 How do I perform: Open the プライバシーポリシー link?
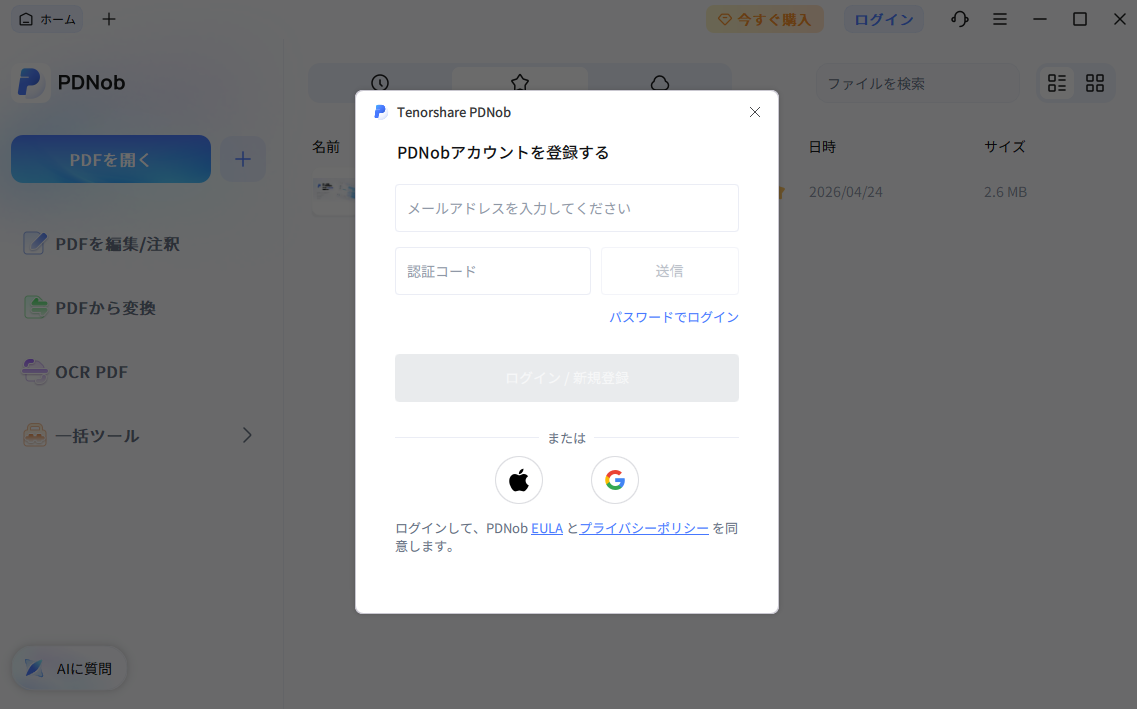644,528
